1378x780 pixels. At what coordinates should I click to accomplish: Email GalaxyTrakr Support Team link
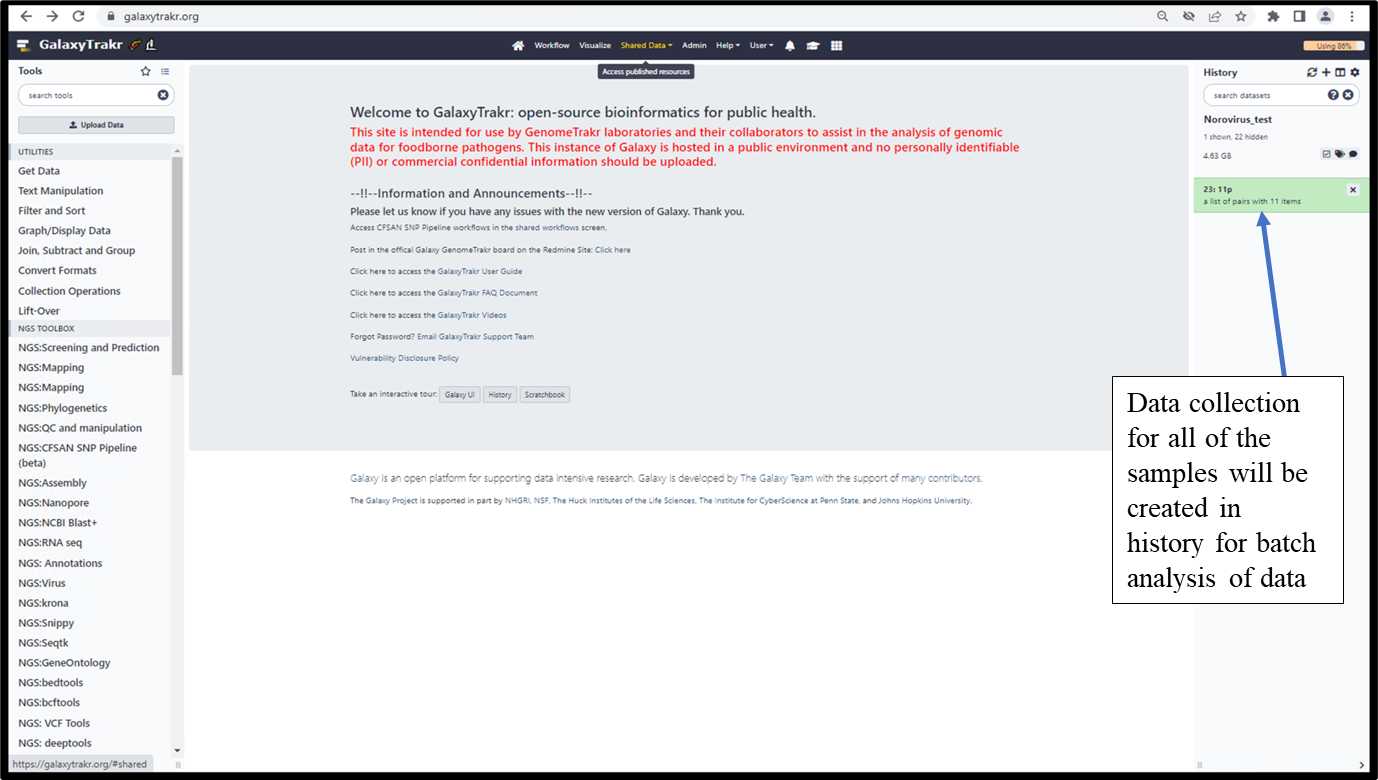click(475, 337)
